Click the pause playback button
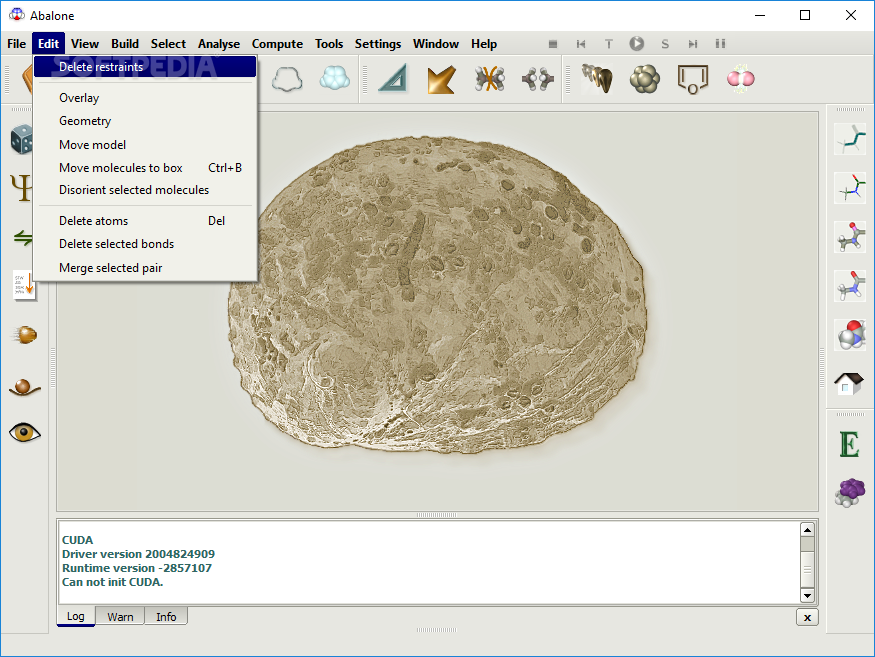The width and height of the screenshot is (875, 657). coord(720,44)
